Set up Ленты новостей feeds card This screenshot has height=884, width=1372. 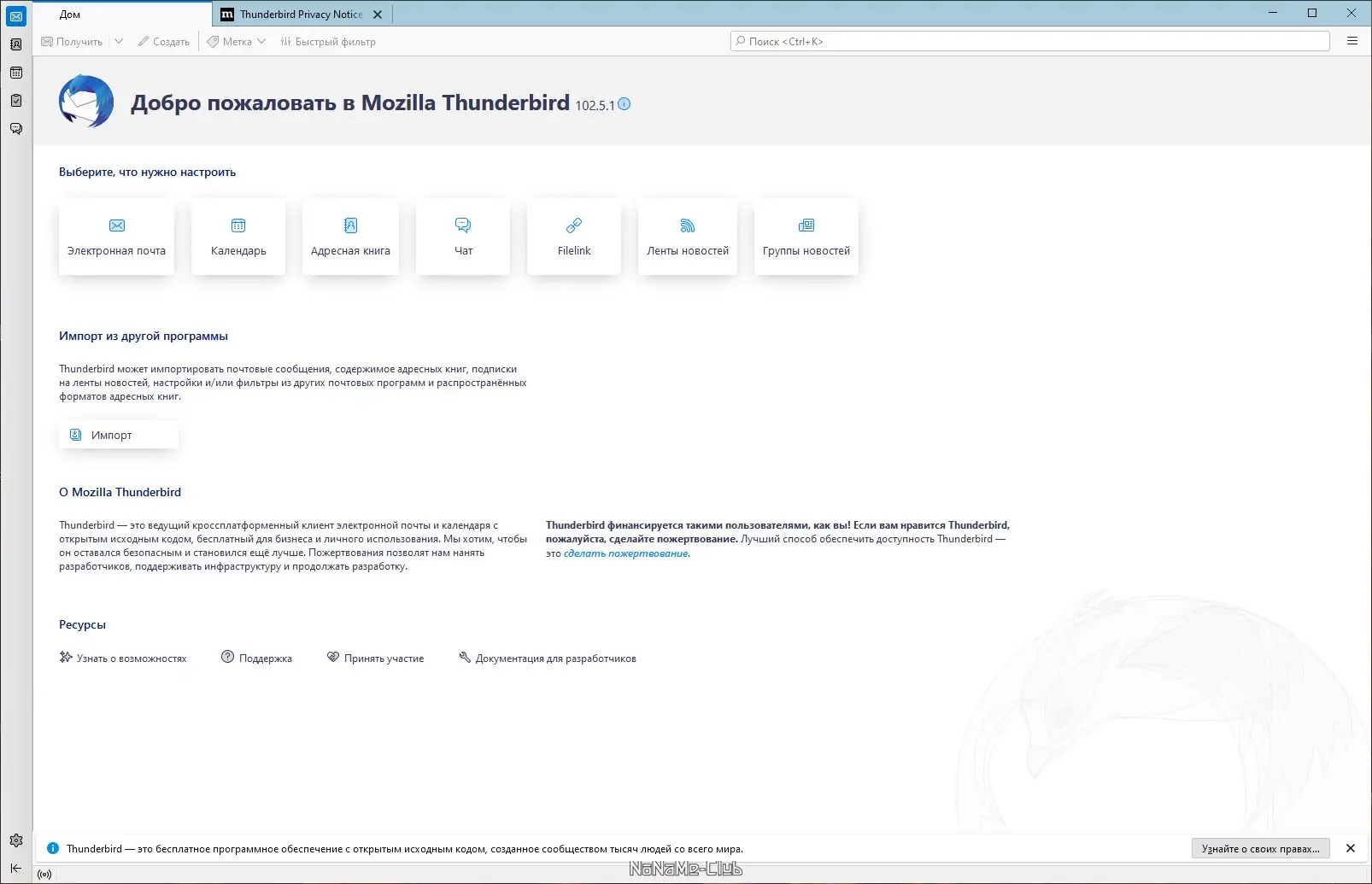(x=688, y=237)
